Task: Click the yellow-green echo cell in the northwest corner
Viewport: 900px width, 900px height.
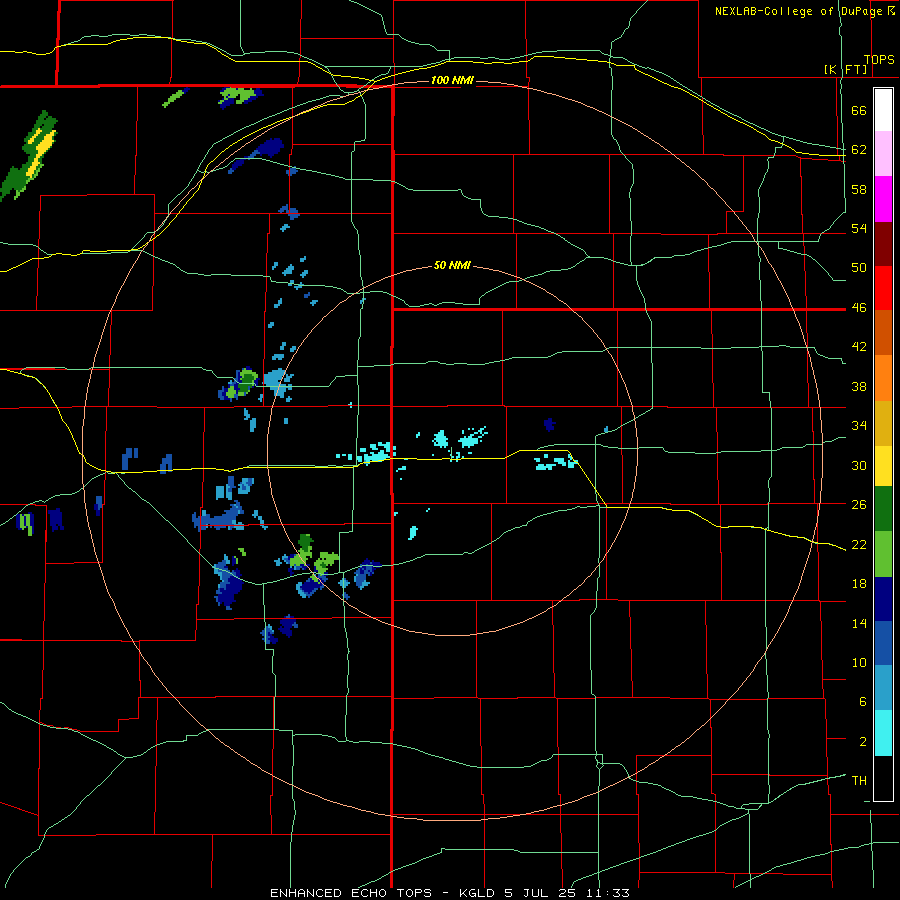Action: pyautogui.click(x=30, y=156)
